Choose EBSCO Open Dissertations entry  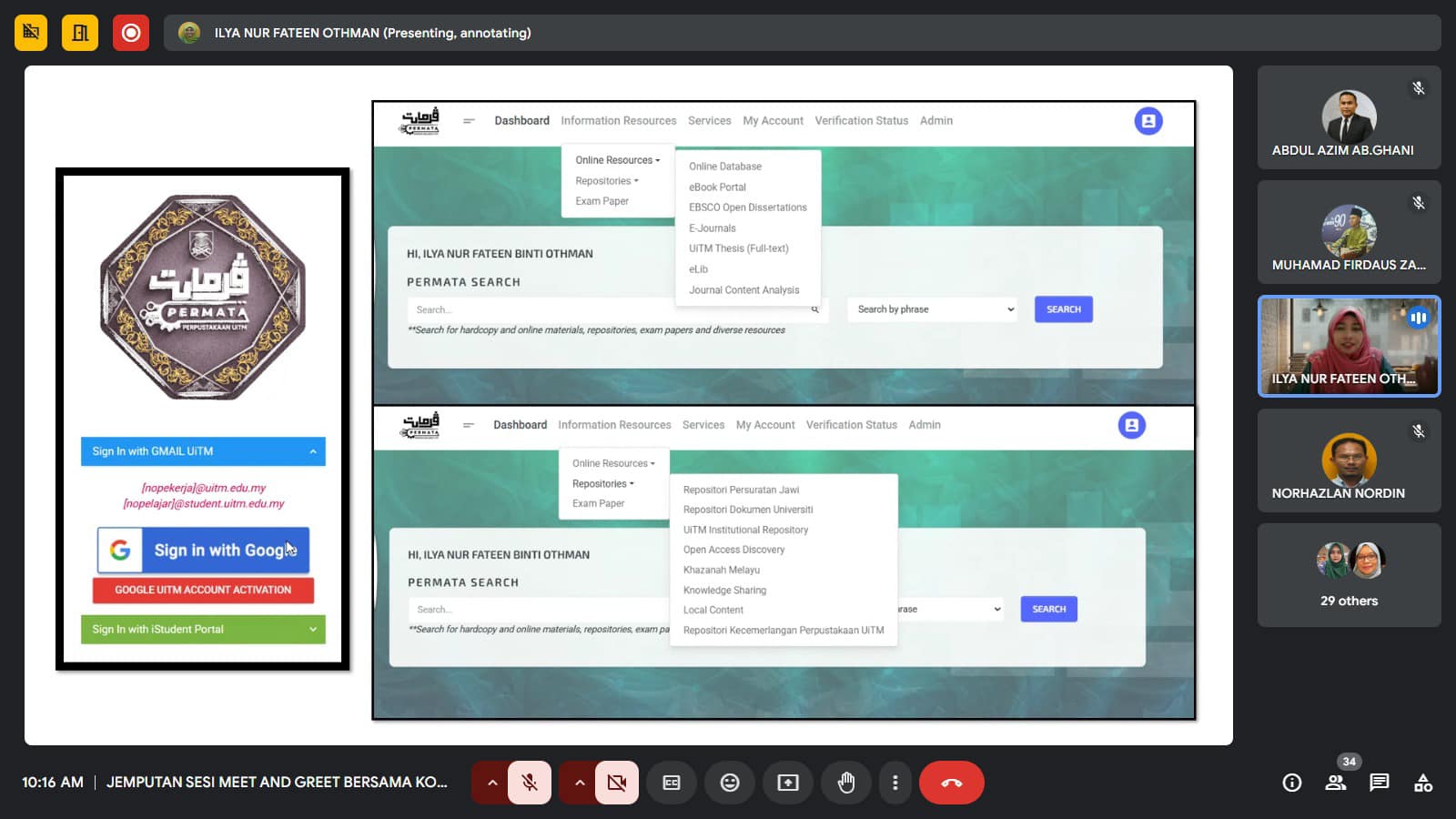748,207
